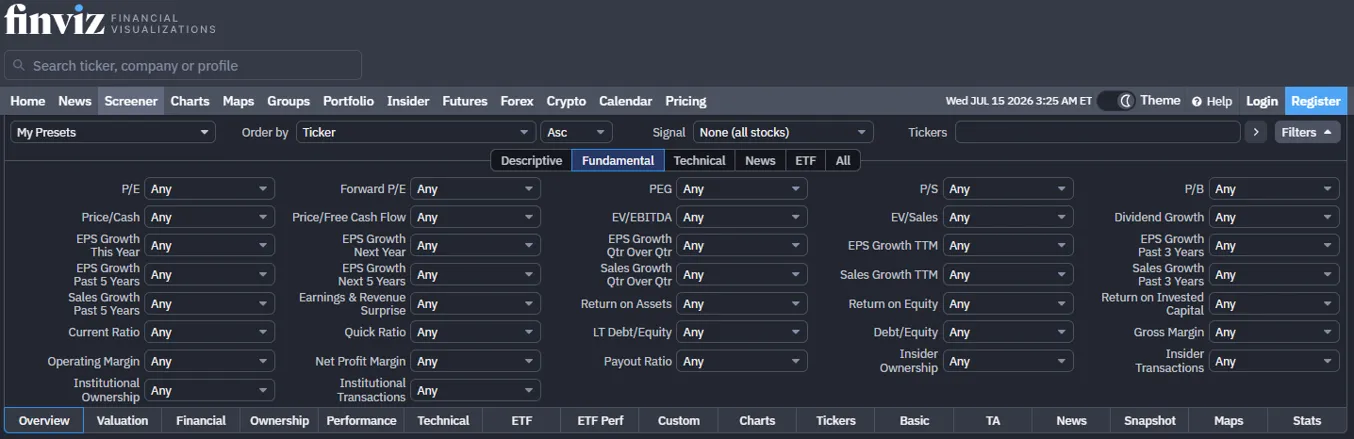Open the Payout Ratio dropdown

[742, 361]
